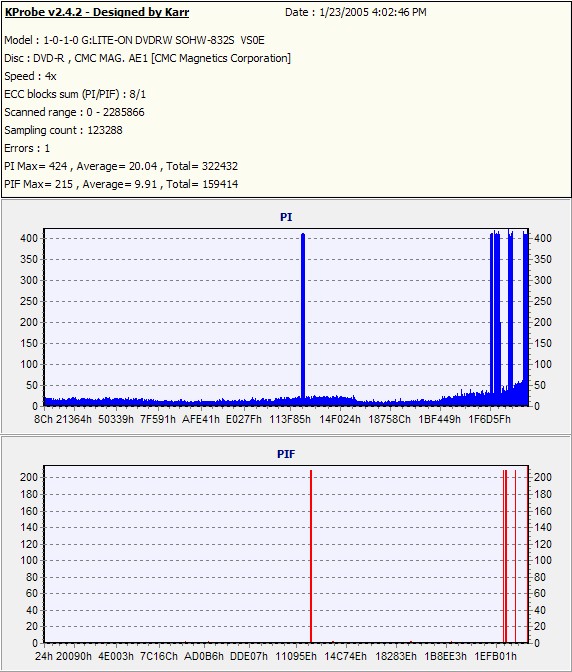The image size is (572, 672).
Task: Click the Date 1/23/2005 timestamp text
Action: coord(356,12)
